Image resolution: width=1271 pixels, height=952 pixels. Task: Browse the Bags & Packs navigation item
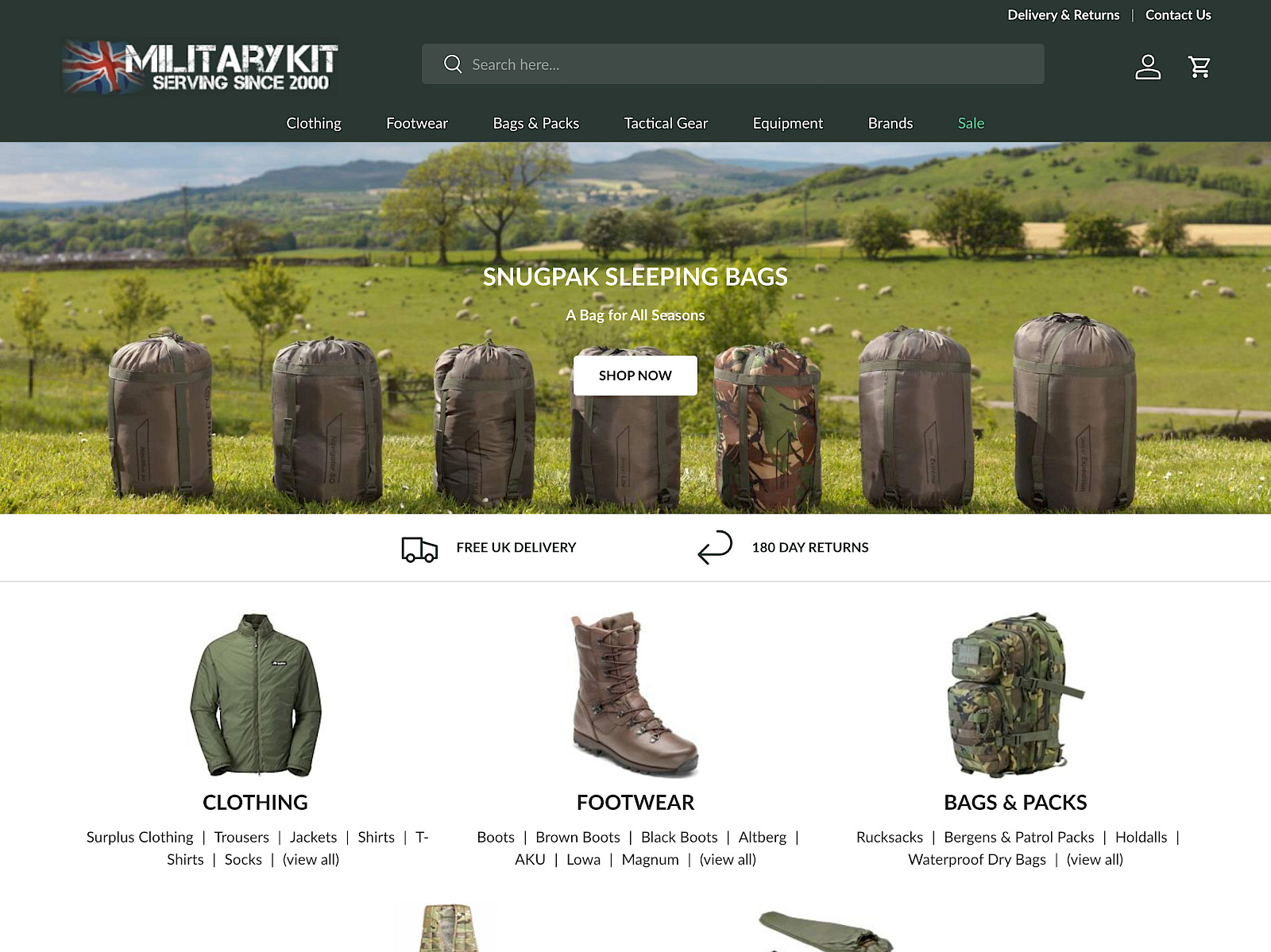[x=535, y=123]
